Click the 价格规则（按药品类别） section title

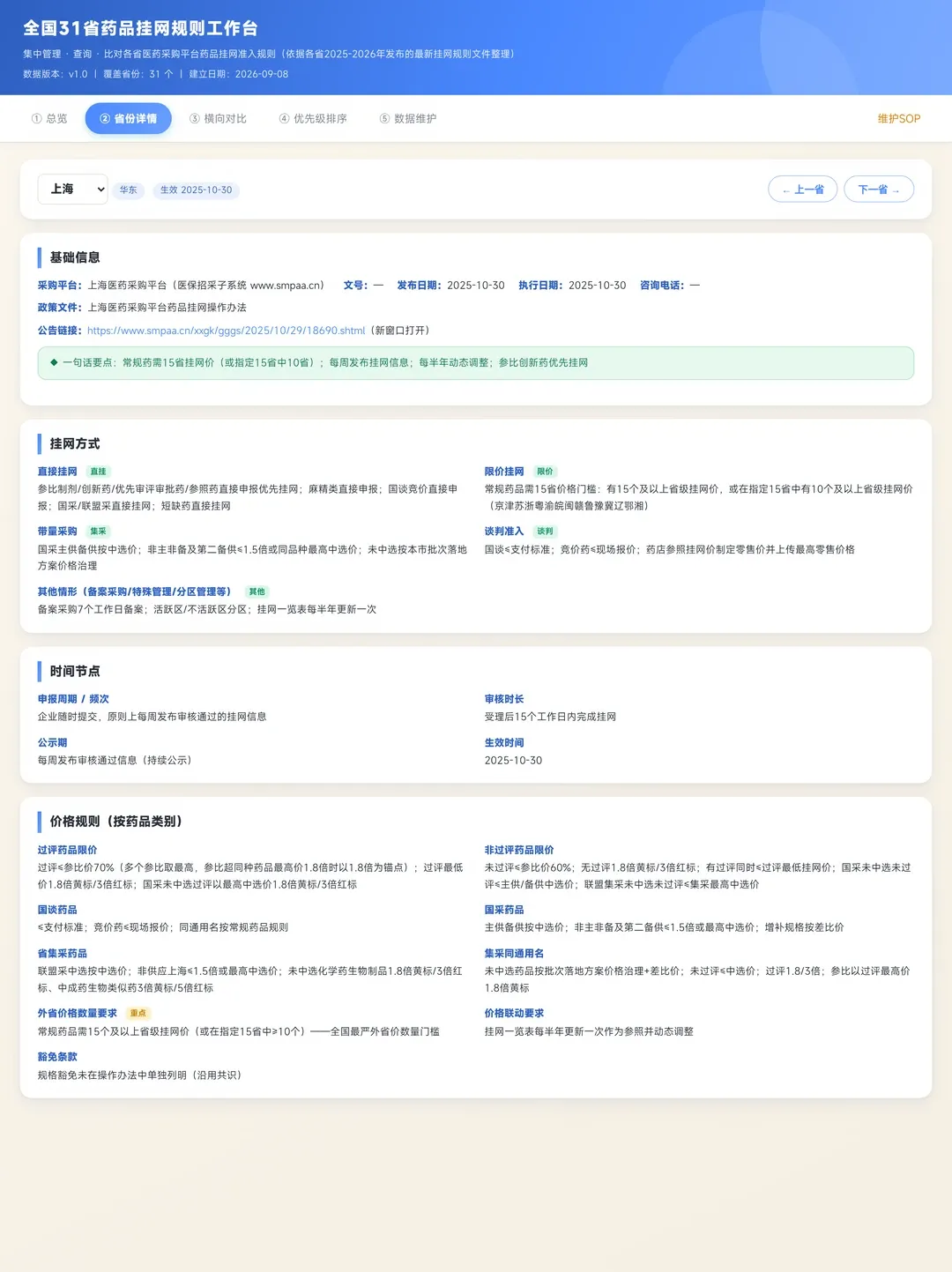pos(118,822)
